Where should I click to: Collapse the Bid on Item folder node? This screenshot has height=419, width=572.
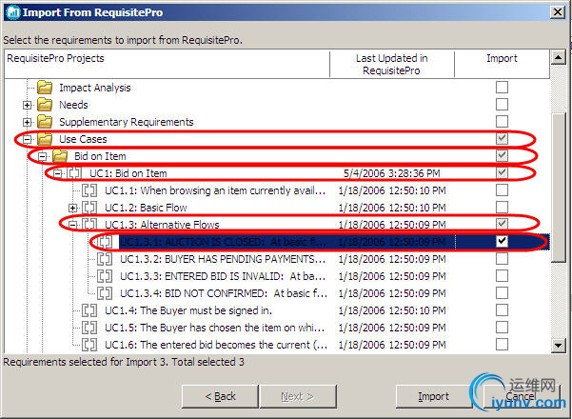click(42, 156)
